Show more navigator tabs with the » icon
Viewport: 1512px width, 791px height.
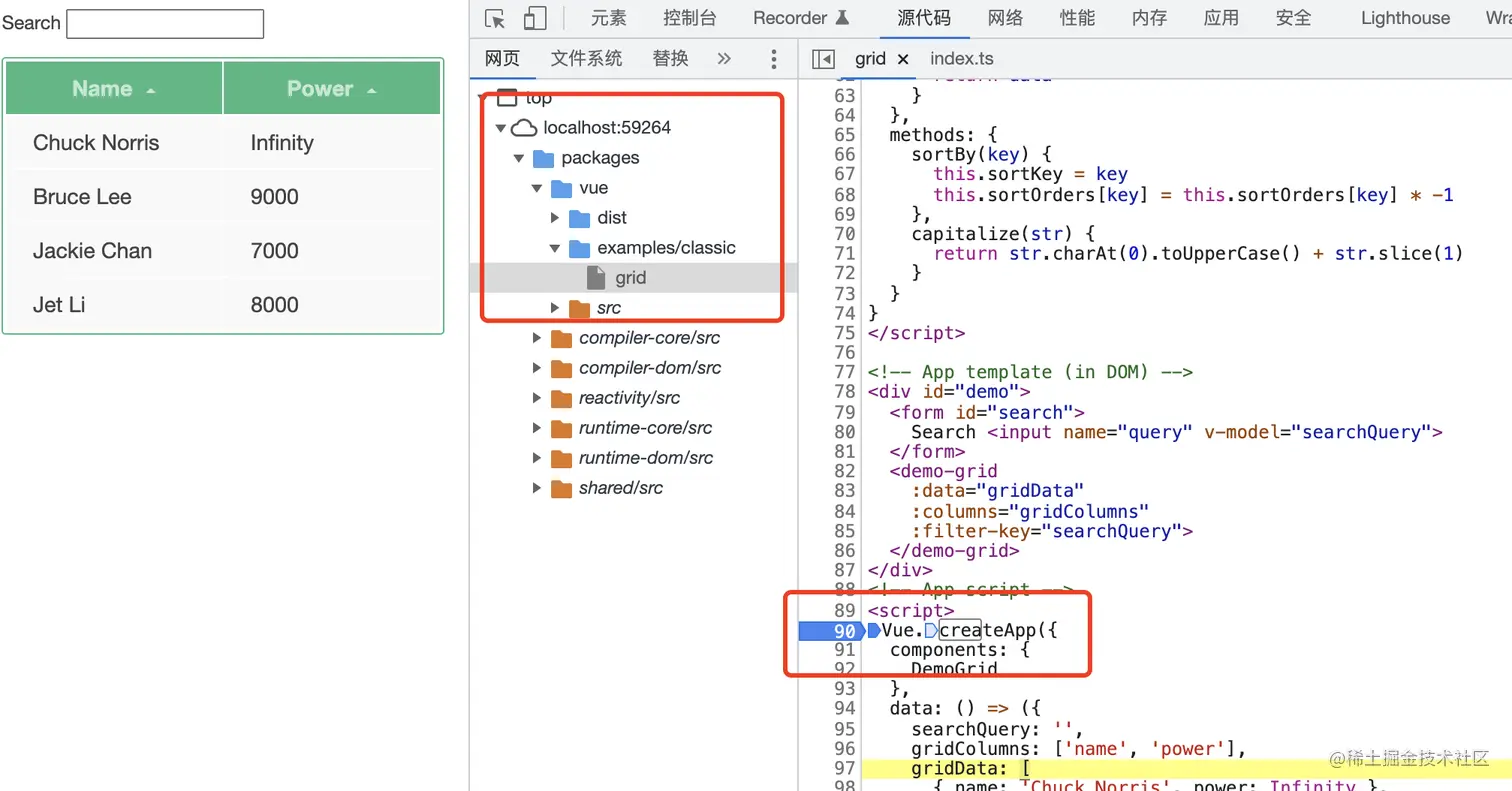point(724,59)
